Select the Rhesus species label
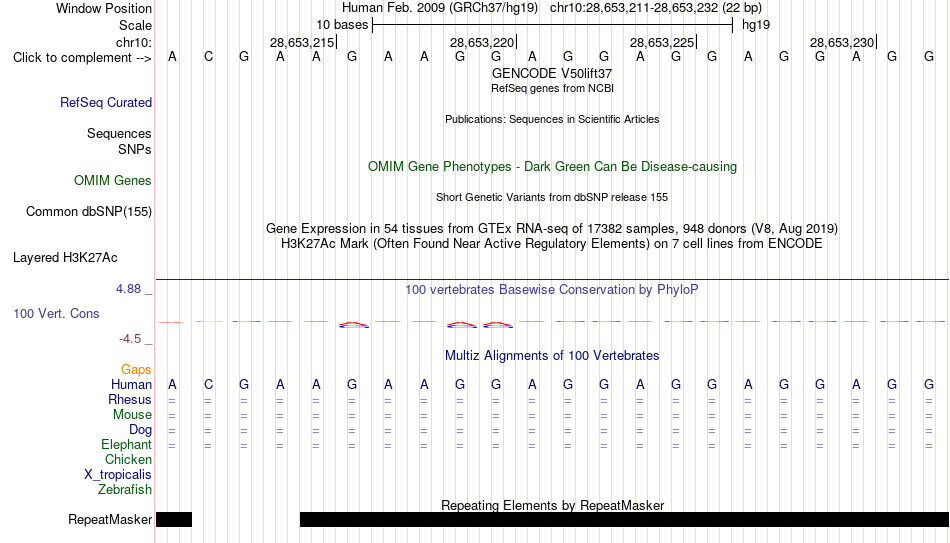950x543 pixels. pyautogui.click(x=130, y=400)
